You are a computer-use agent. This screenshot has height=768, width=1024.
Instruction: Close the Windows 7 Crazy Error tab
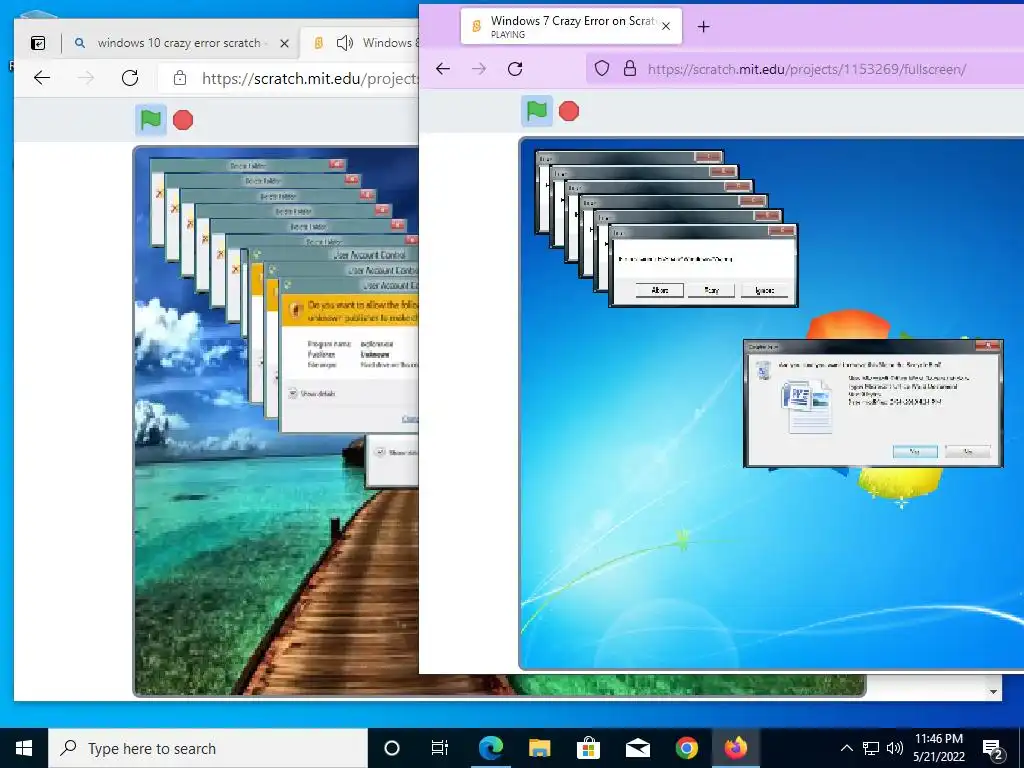666,27
